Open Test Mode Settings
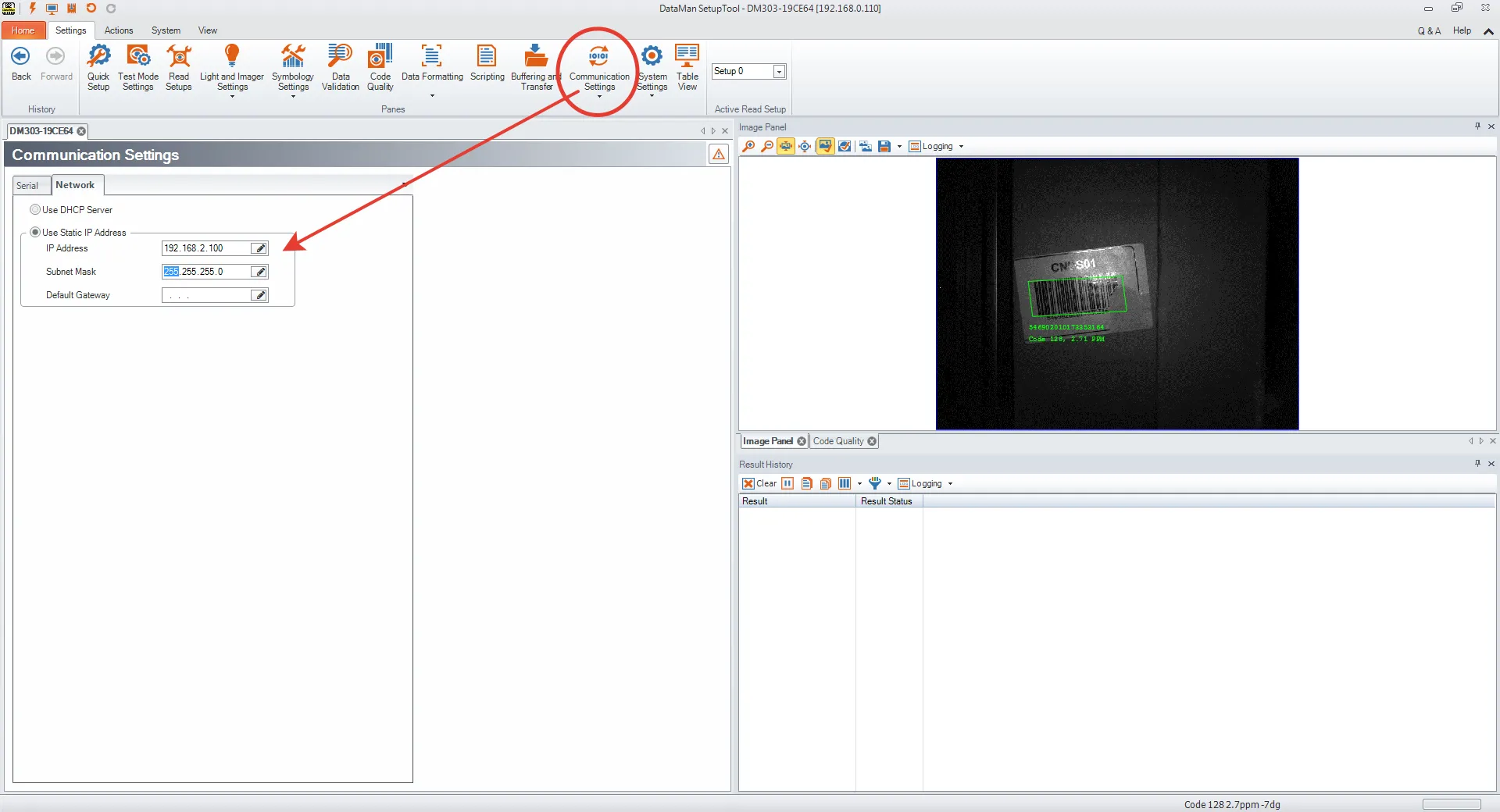The width and height of the screenshot is (1500, 812). (x=138, y=66)
